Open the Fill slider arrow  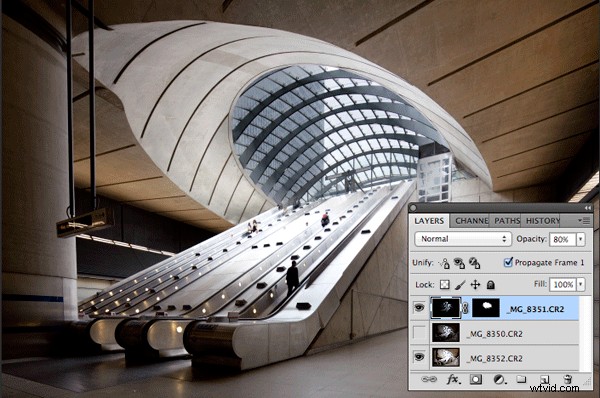click(581, 284)
